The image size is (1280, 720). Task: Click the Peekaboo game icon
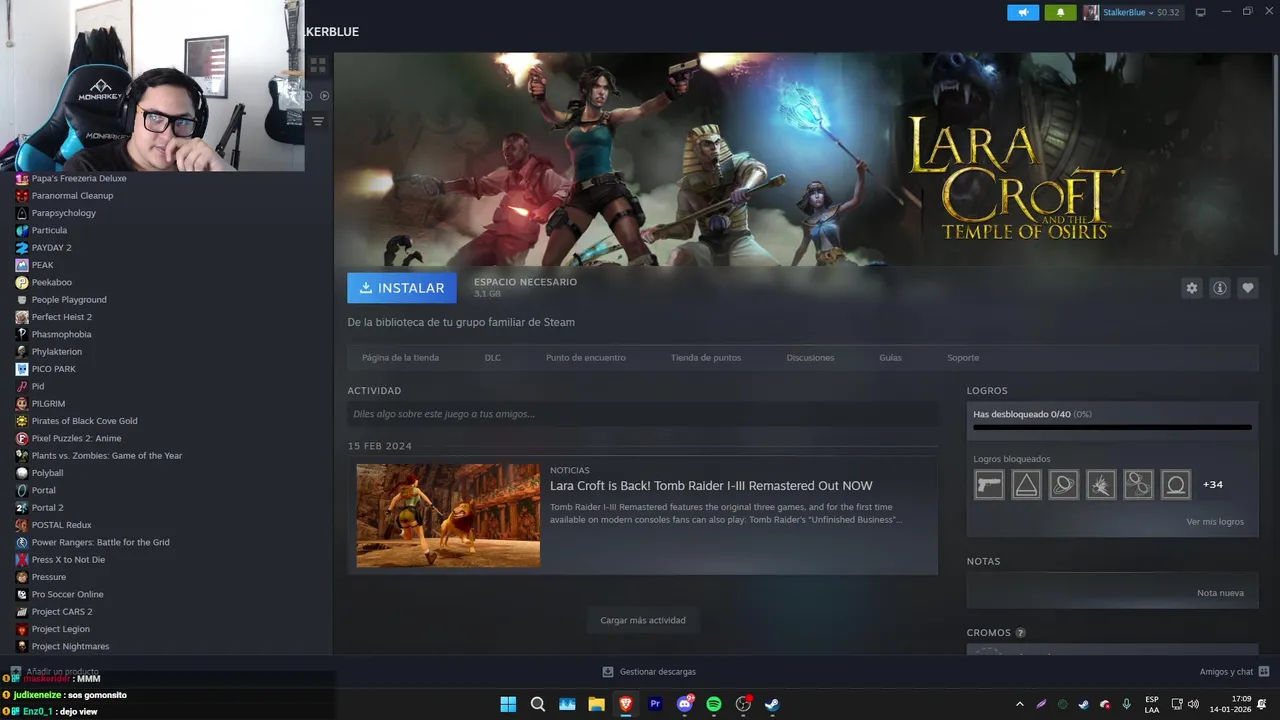tap(22, 283)
